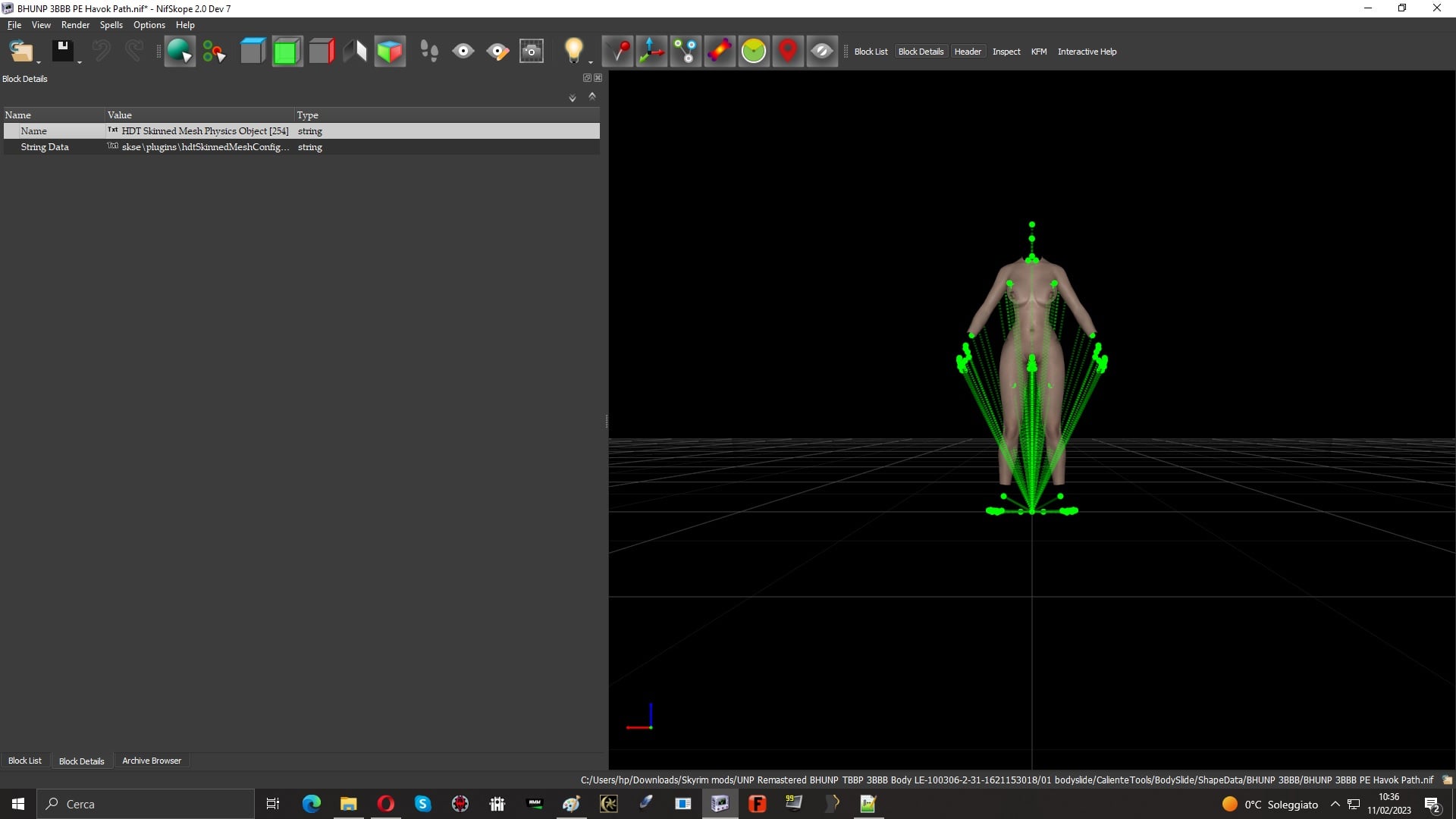Click the file path status bar icon
The image size is (1456, 819).
point(1447,780)
